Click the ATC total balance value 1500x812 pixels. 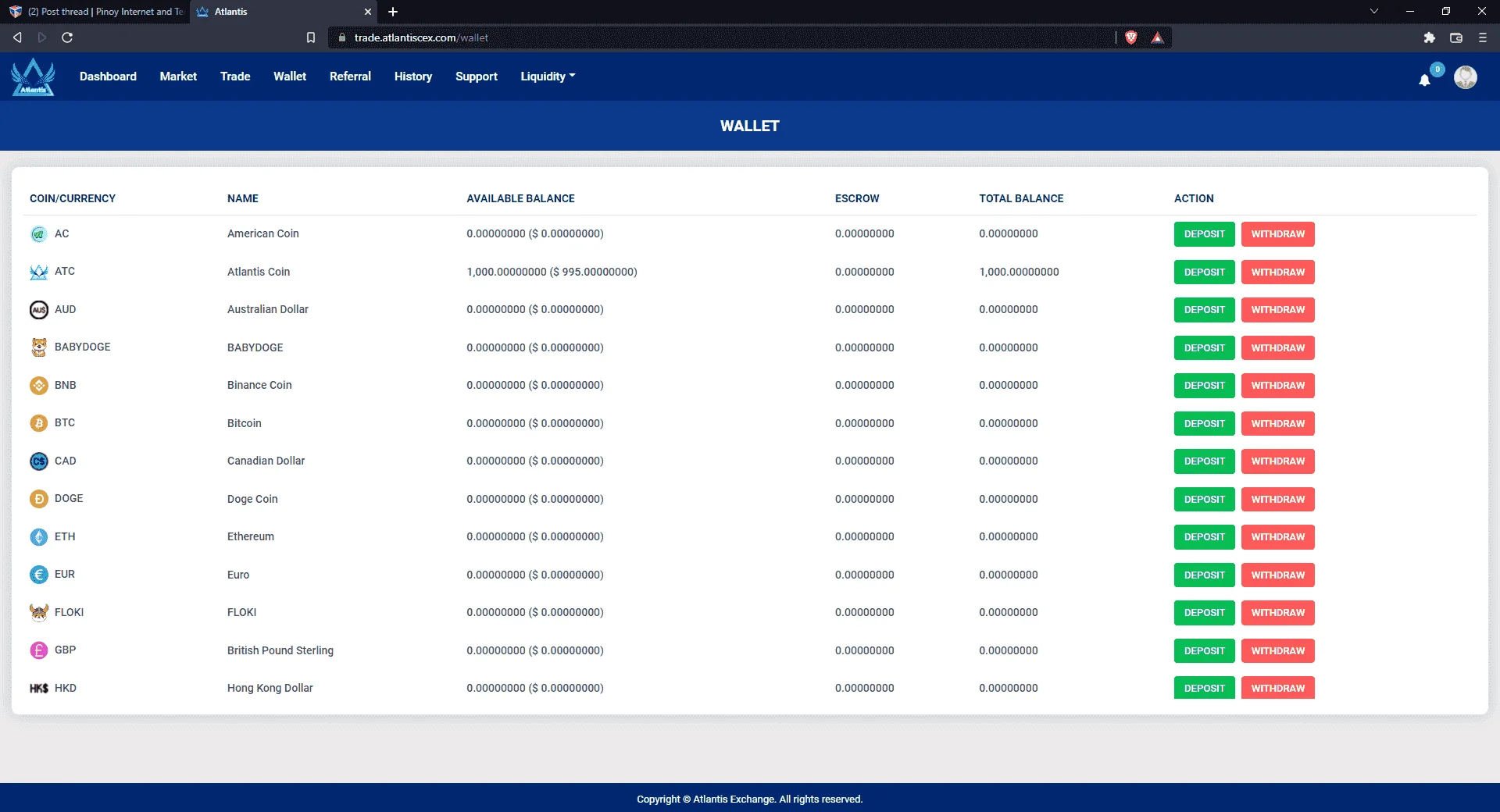coord(1019,272)
